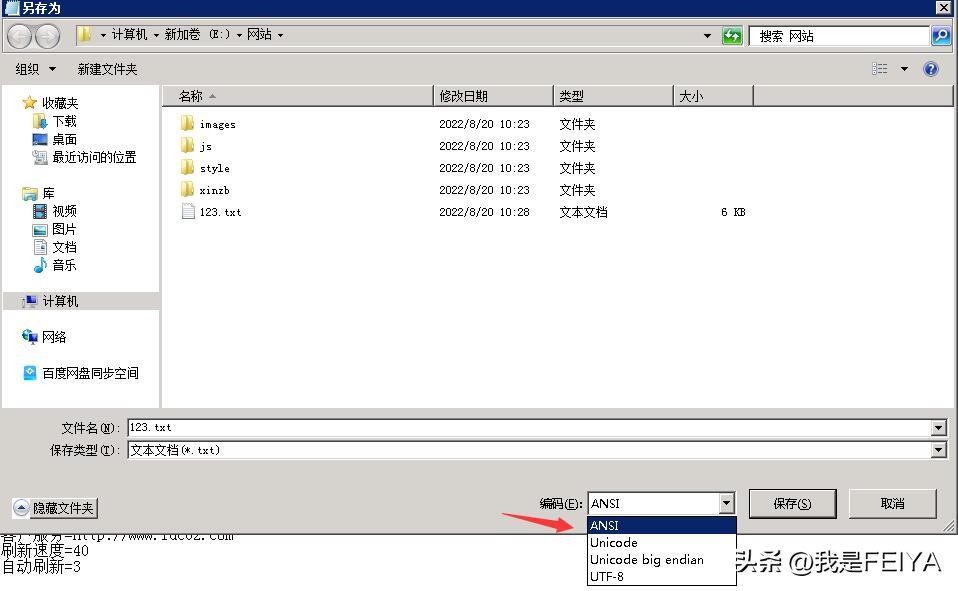
Task: Expand the 保存类型 dropdown arrow
Action: click(x=938, y=450)
